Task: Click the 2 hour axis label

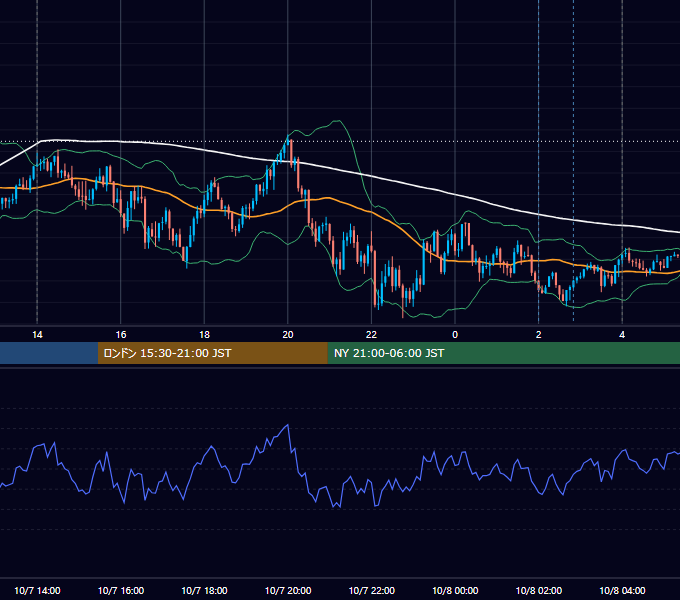Action: 538,335
